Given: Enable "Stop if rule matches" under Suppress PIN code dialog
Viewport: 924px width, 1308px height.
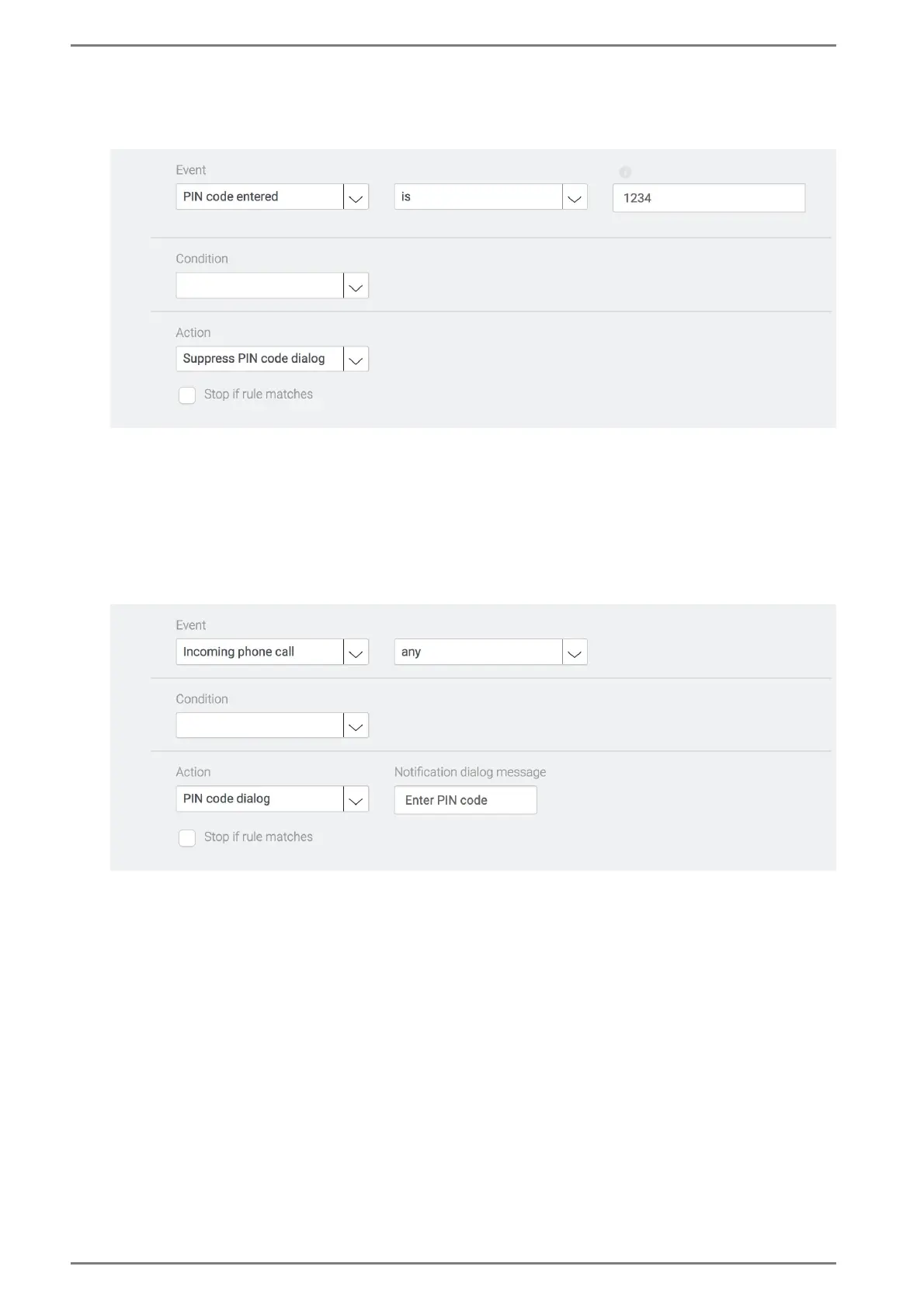Looking at the screenshot, I should pos(187,395).
